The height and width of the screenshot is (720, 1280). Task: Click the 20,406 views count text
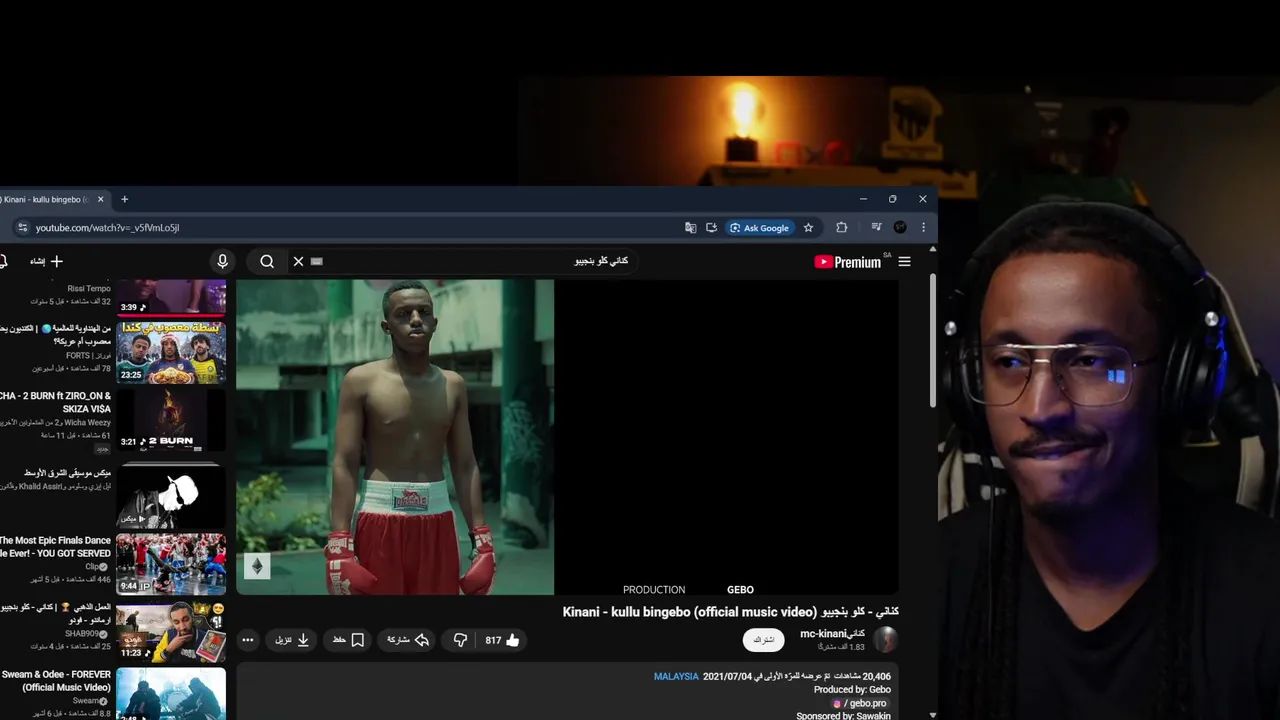[x=863, y=677]
